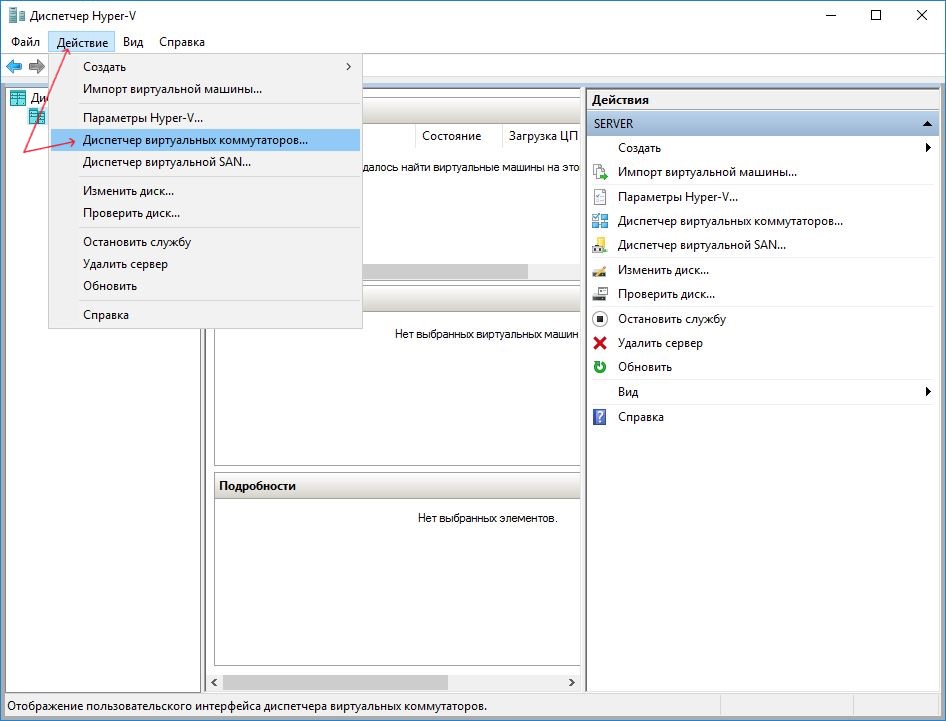Click the Import virtual machine icon in Actions pane
This screenshot has height=721, width=946.
click(x=600, y=172)
